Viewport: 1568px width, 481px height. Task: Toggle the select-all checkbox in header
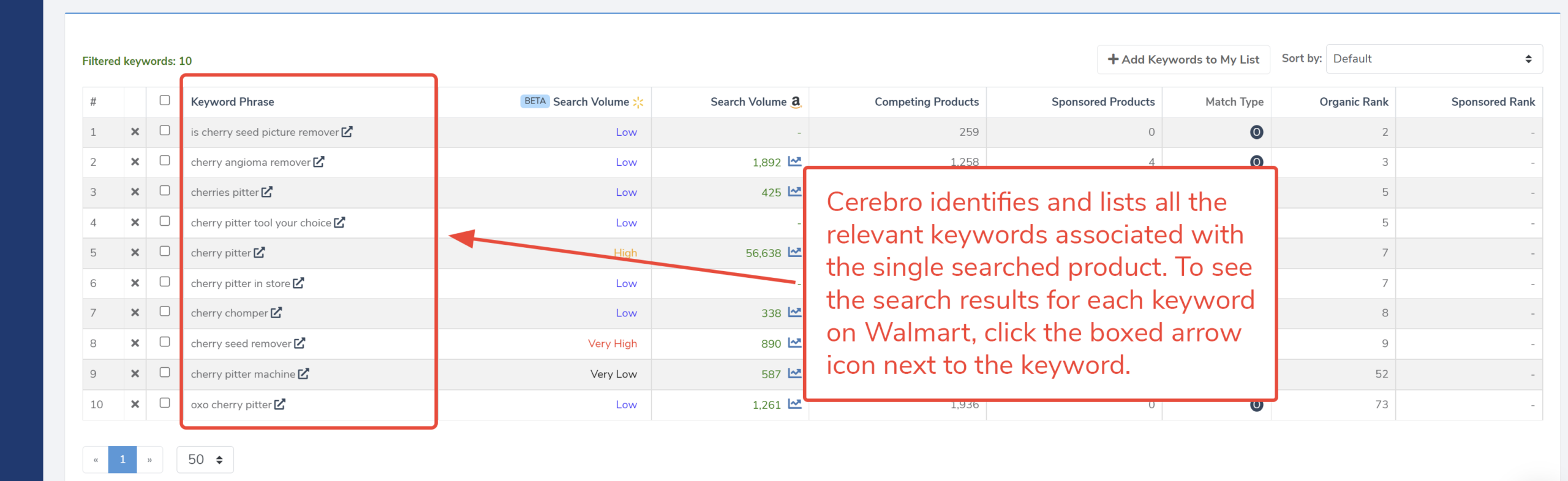(x=165, y=100)
